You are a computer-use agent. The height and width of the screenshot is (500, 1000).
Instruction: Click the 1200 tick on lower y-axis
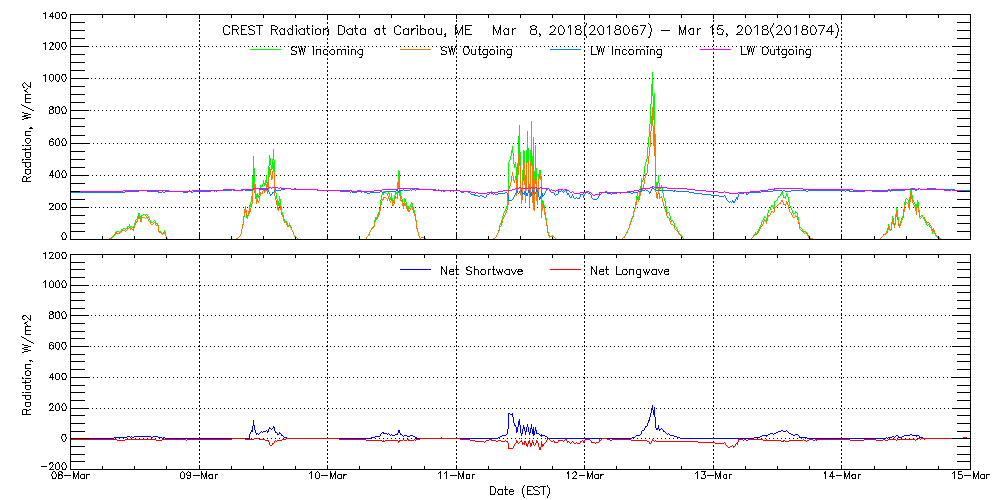click(54, 256)
